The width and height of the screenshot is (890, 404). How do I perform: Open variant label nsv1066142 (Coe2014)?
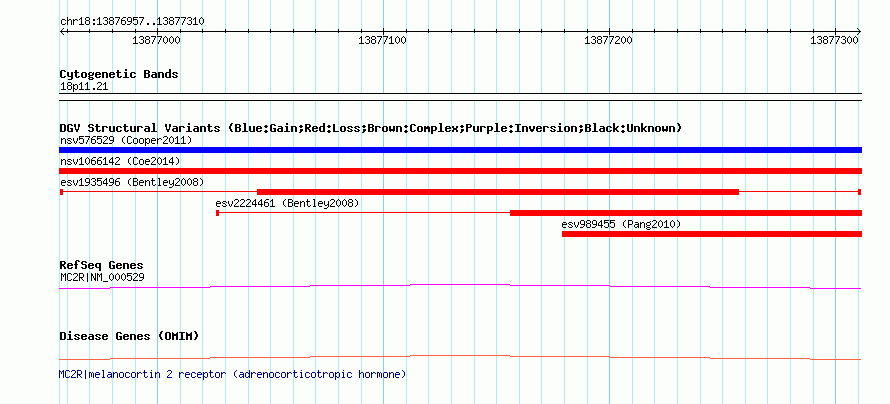[x=120, y=161]
